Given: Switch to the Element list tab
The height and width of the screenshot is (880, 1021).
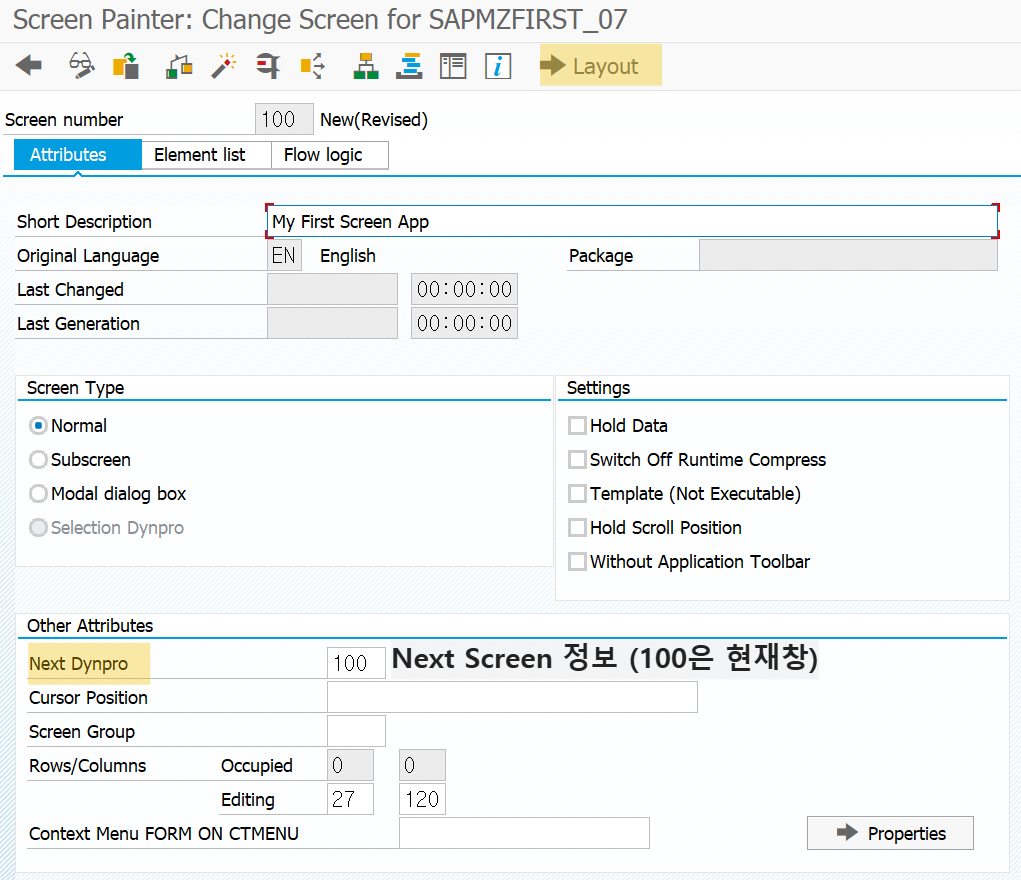Looking at the screenshot, I should pos(205,154).
